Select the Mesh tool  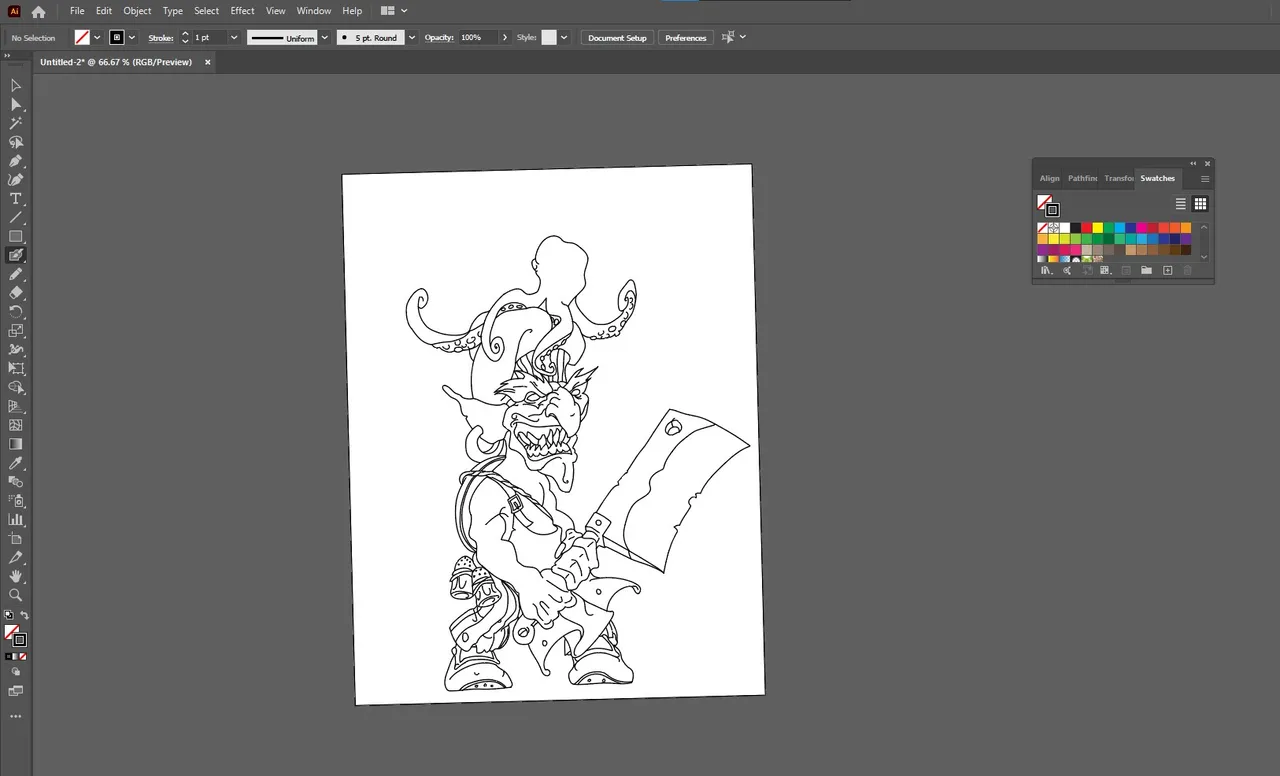[x=16, y=425]
